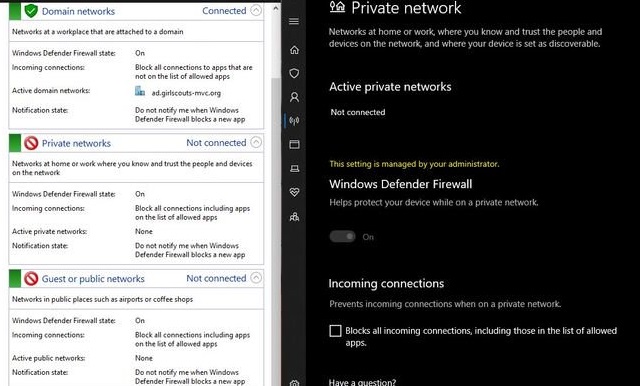
Task: Open Virus & threat protection shield icon
Action: coord(294,73)
